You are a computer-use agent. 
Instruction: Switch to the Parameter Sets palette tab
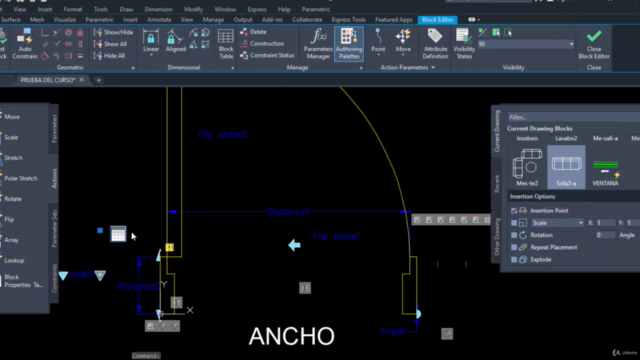[x=54, y=229]
